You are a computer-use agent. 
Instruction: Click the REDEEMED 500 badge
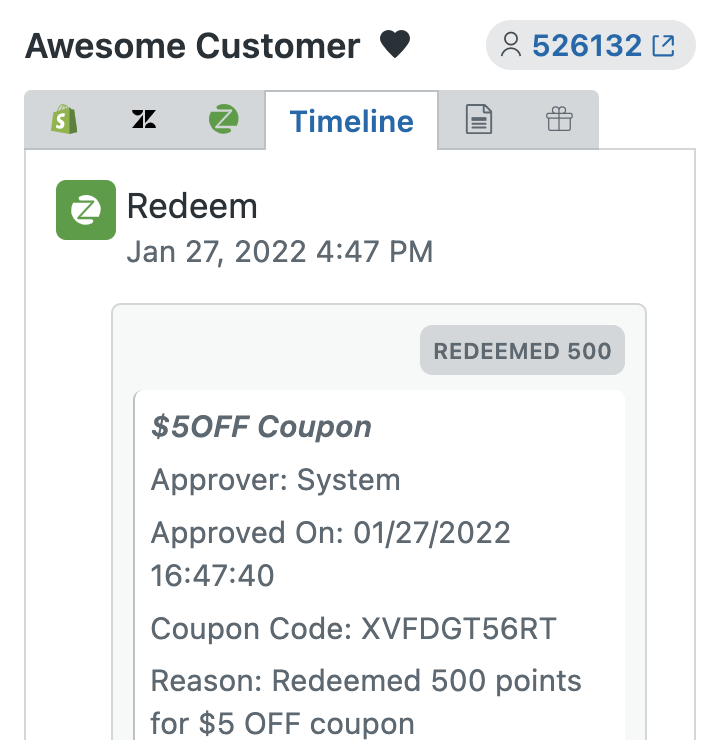522,351
